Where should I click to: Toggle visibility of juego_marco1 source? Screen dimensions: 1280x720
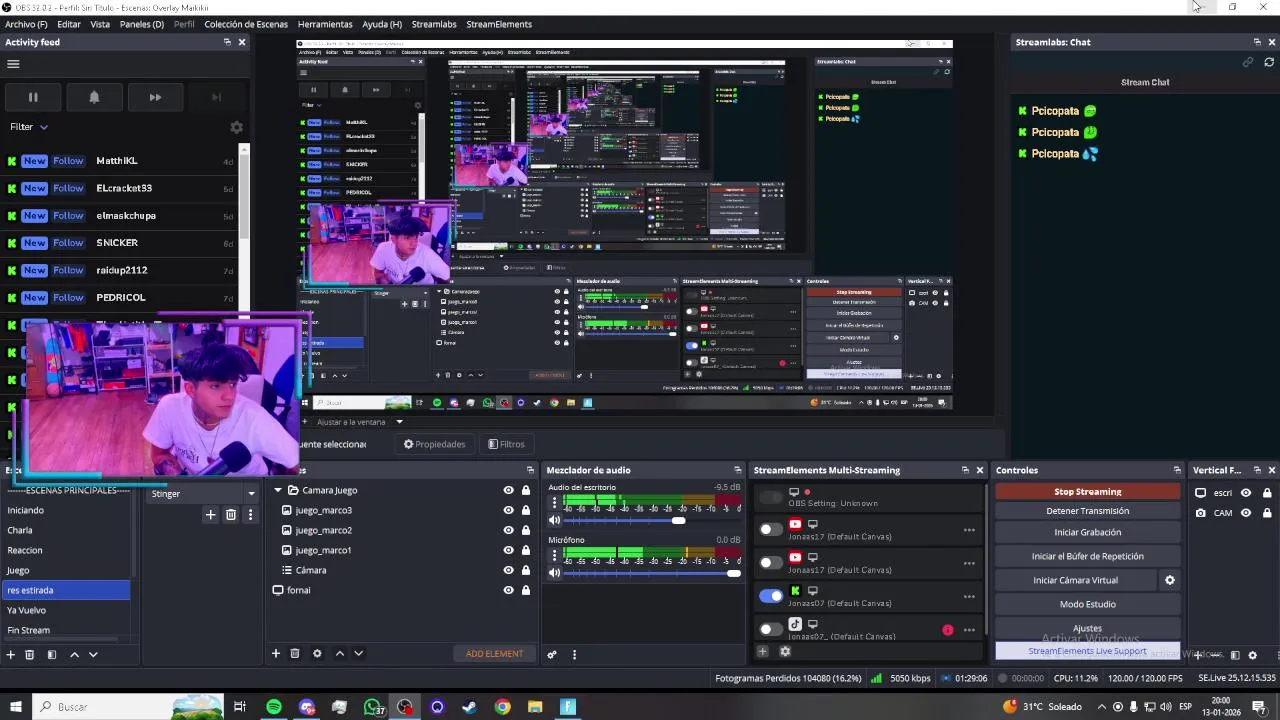tap(508, 550)
